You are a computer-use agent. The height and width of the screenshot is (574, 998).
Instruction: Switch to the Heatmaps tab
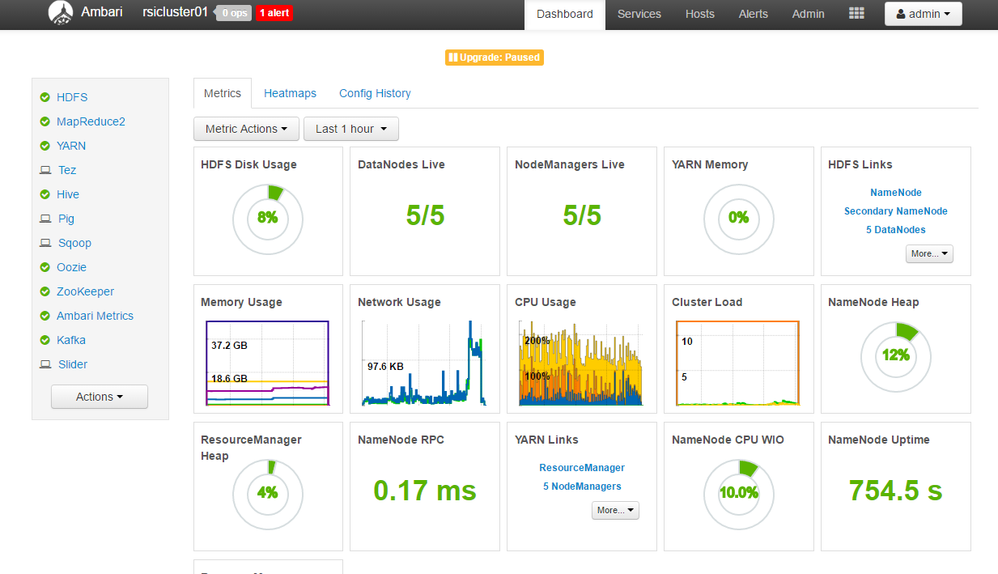(290, 93)
